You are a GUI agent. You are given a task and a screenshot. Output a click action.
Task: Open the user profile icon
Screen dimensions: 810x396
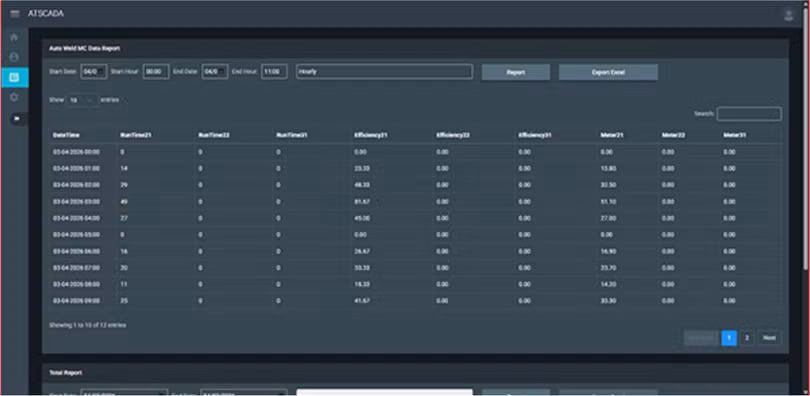(x=789, y=14)
